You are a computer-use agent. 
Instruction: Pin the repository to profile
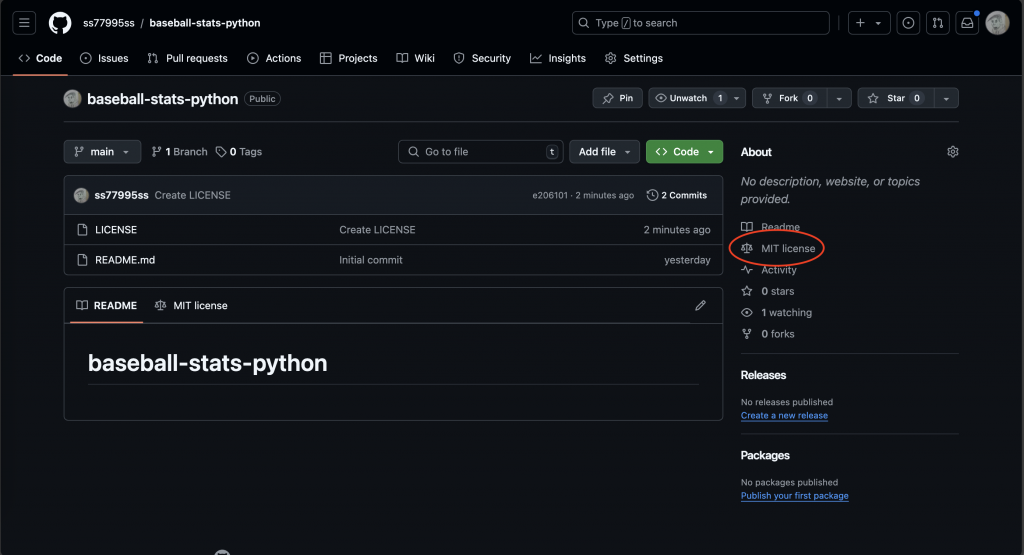click(x=617, y=98)
